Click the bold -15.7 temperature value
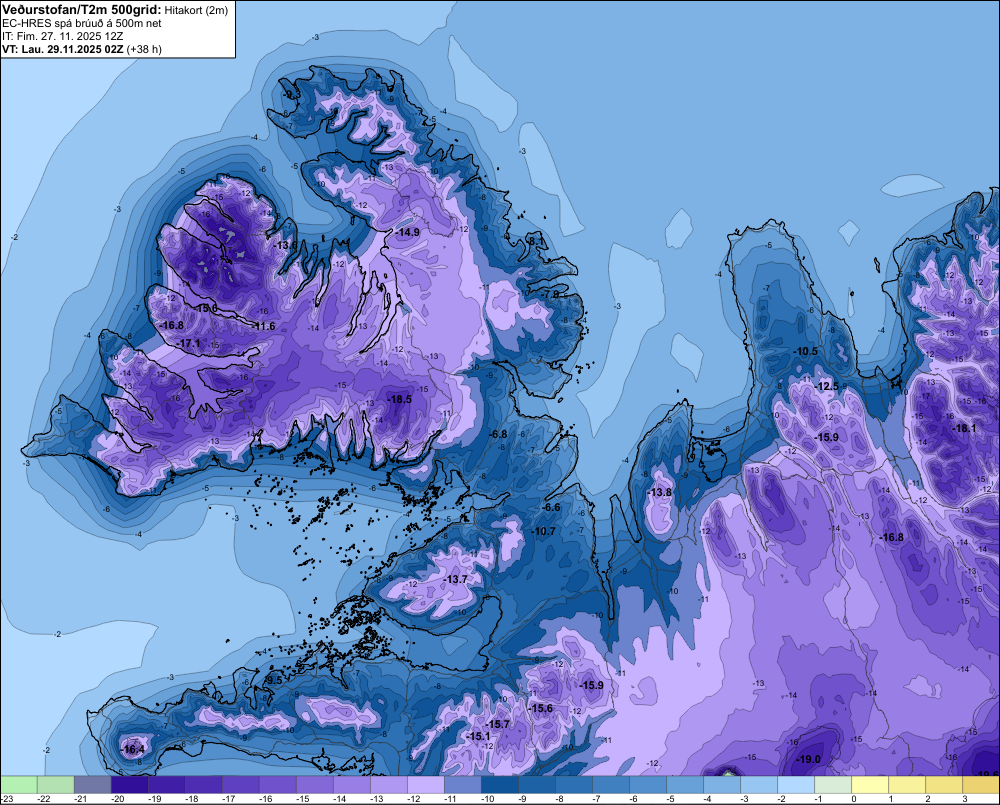Viewport: 1000px width, 805px height. [x=497, y=724]
